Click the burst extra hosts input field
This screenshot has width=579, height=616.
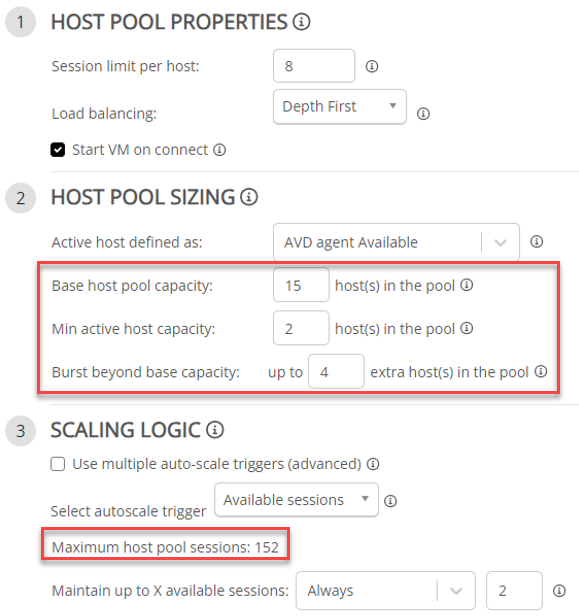[336, 371]
